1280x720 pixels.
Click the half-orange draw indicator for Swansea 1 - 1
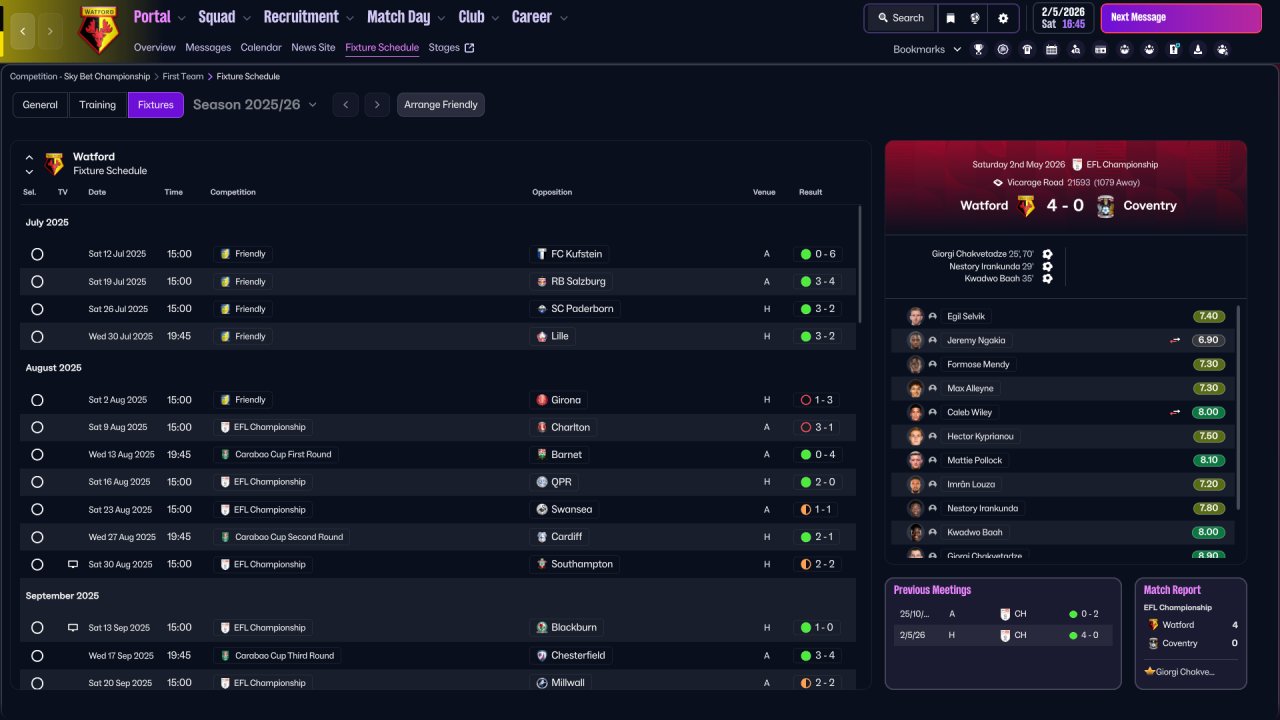(x=806, y=509)
